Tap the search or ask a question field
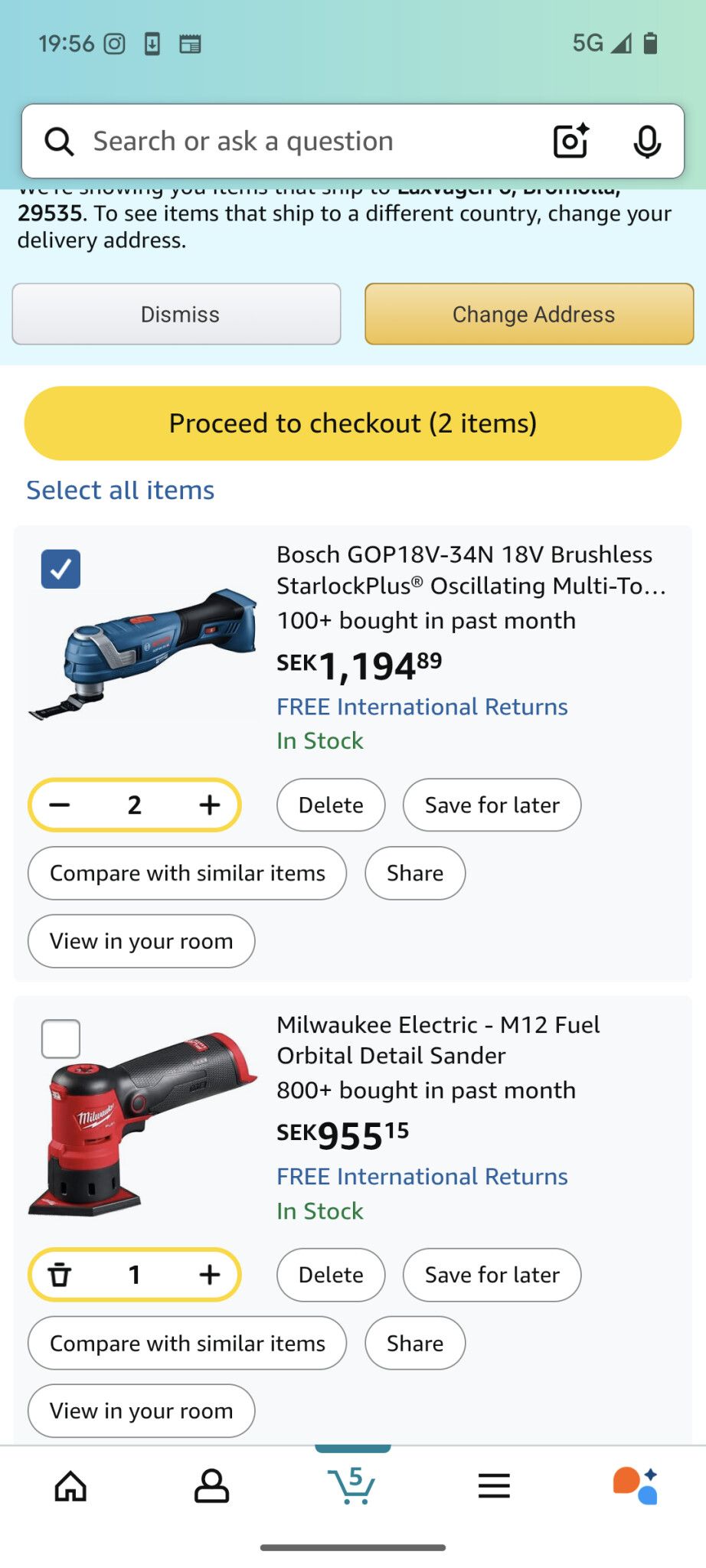 (x=306, y=142)
